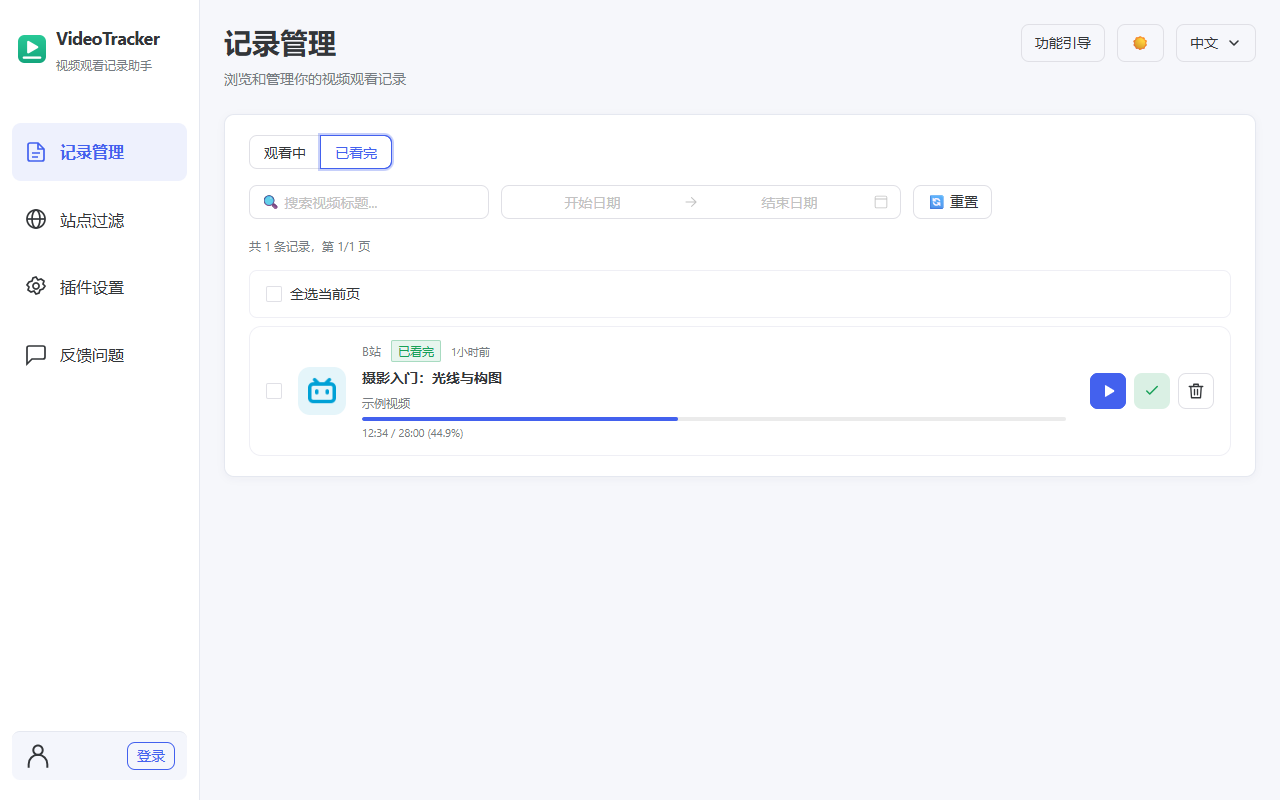Click the 摄影入门 progress bar
The width and height of the screenshot is (1280, 800).
tap(714, 419)
